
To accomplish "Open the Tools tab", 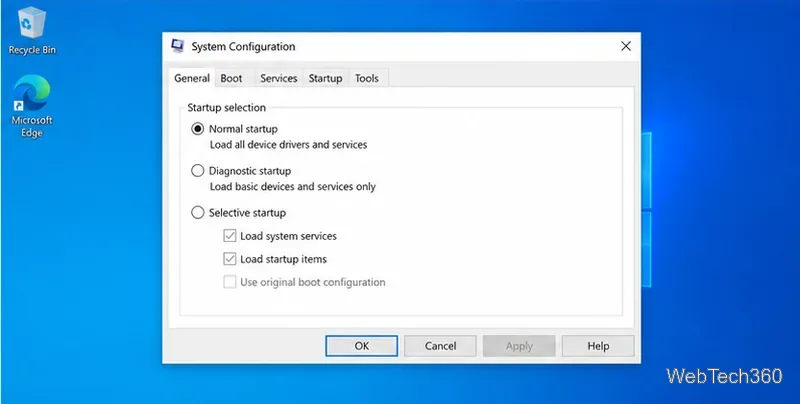I will click(367, 79).
